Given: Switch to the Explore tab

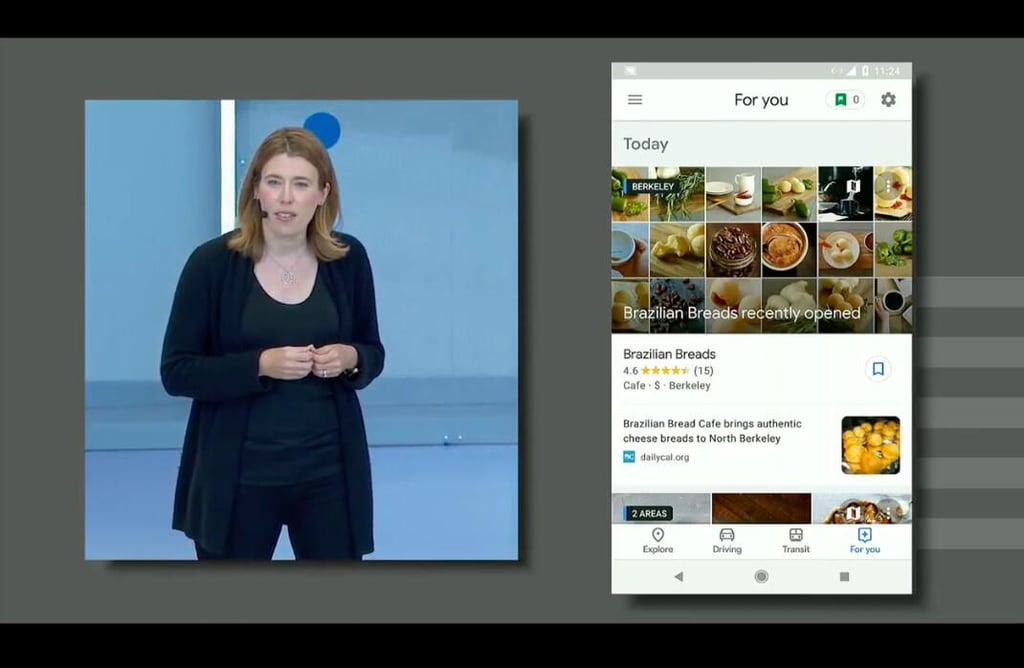Looking at the screenshot, I should [658, 541].
